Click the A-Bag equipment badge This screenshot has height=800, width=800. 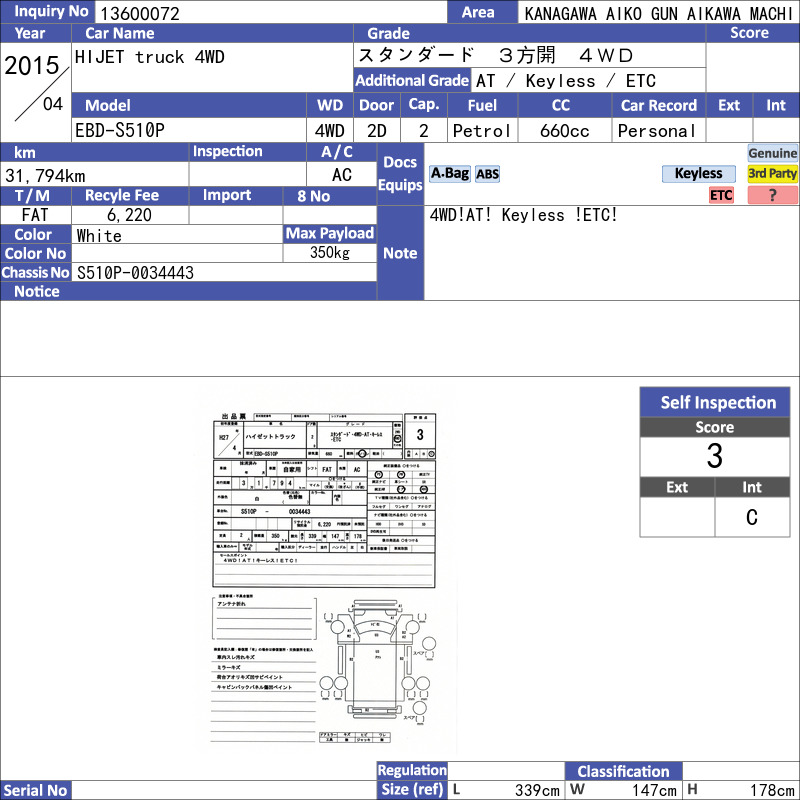coord(449,174)
